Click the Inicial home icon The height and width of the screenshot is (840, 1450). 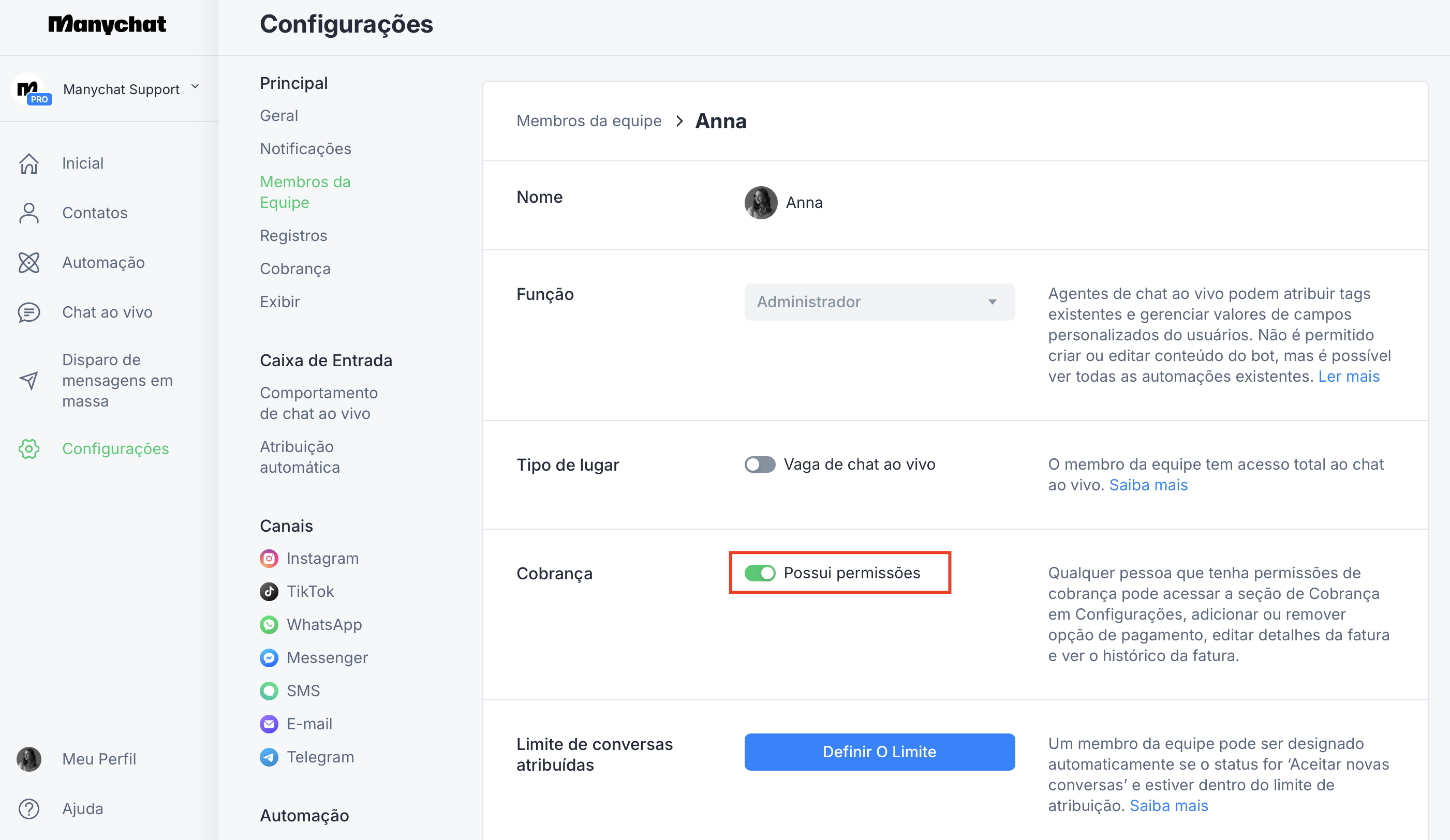(29, 164)
